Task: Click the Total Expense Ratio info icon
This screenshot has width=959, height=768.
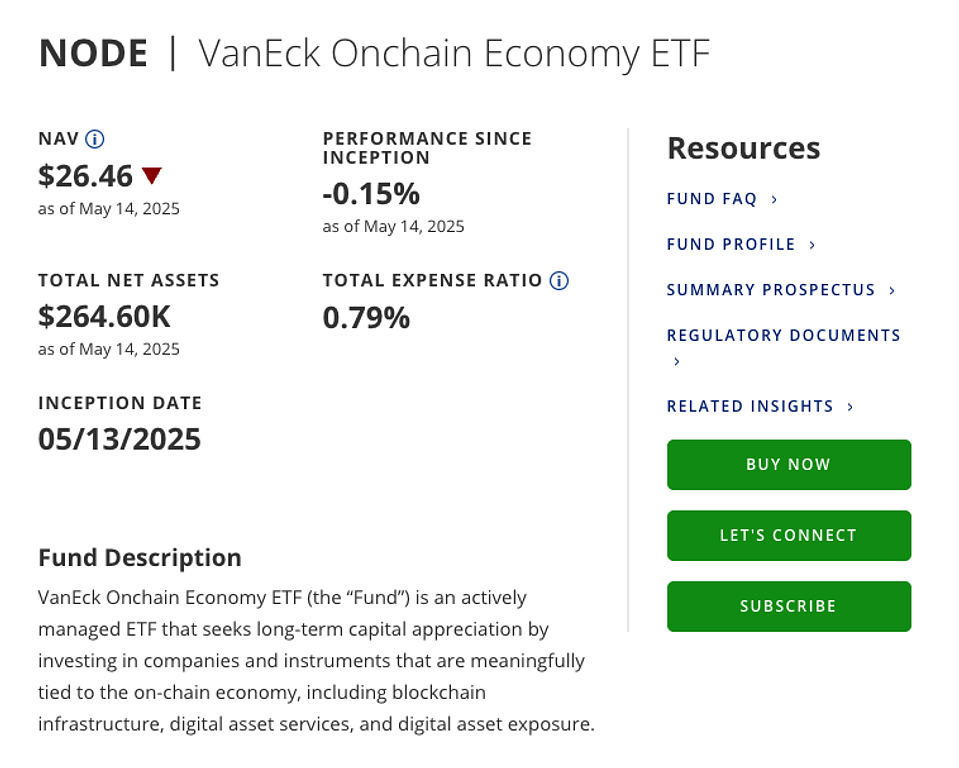Action: click(559, 281)
